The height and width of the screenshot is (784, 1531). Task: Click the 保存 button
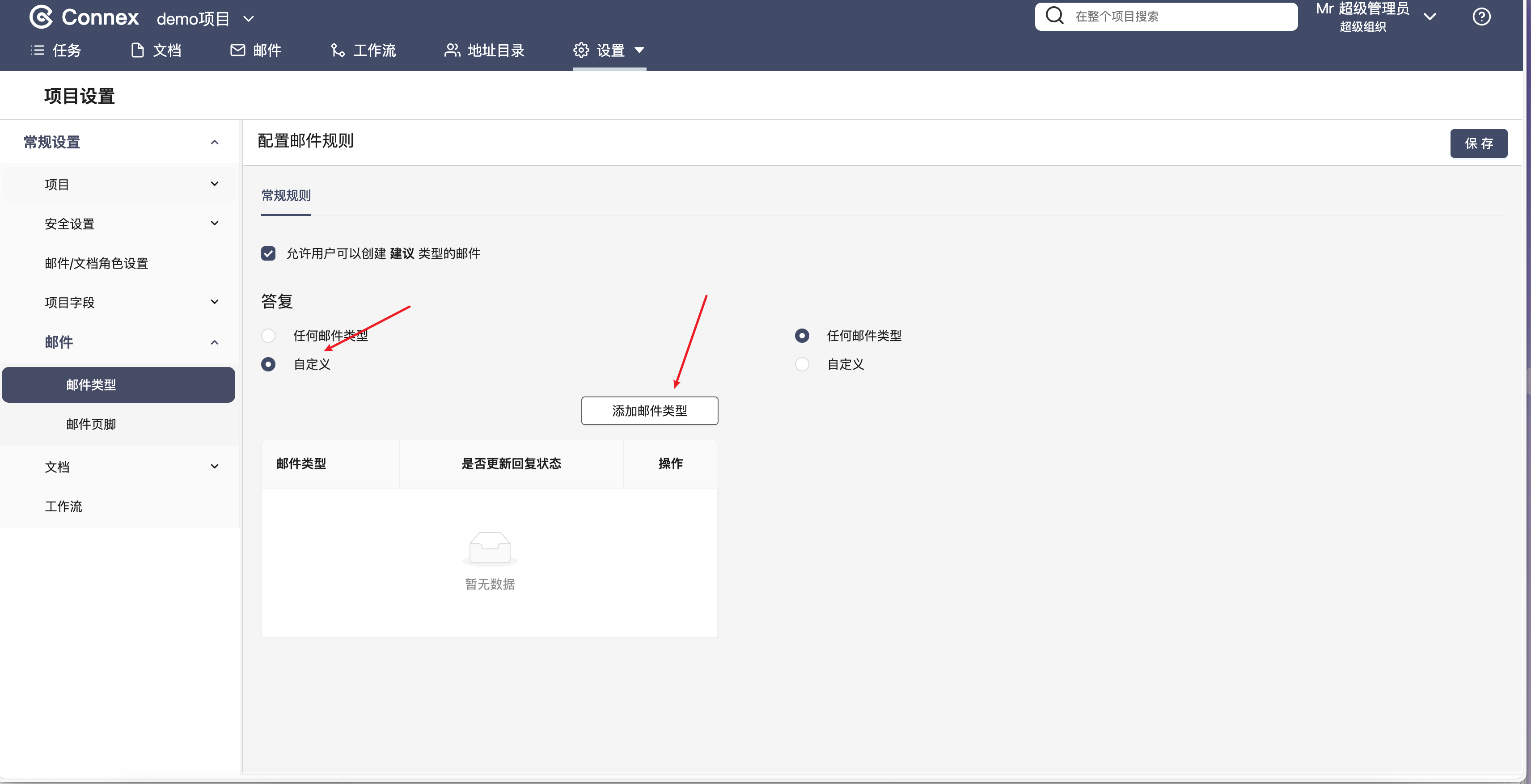pos(1478,143)
